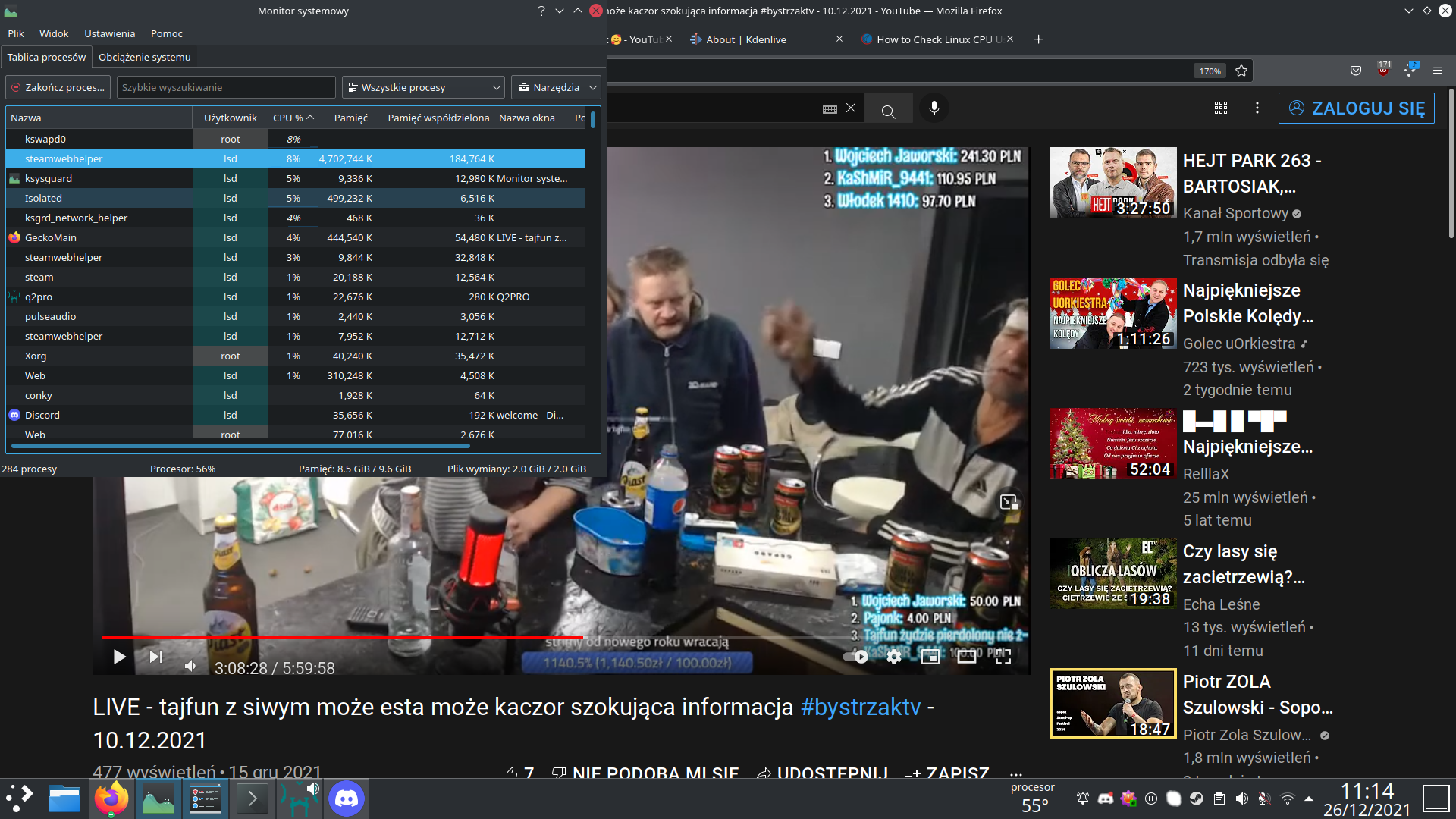Click the YouTube search magnifier button

pyautogui.click(x=888, y=111)
